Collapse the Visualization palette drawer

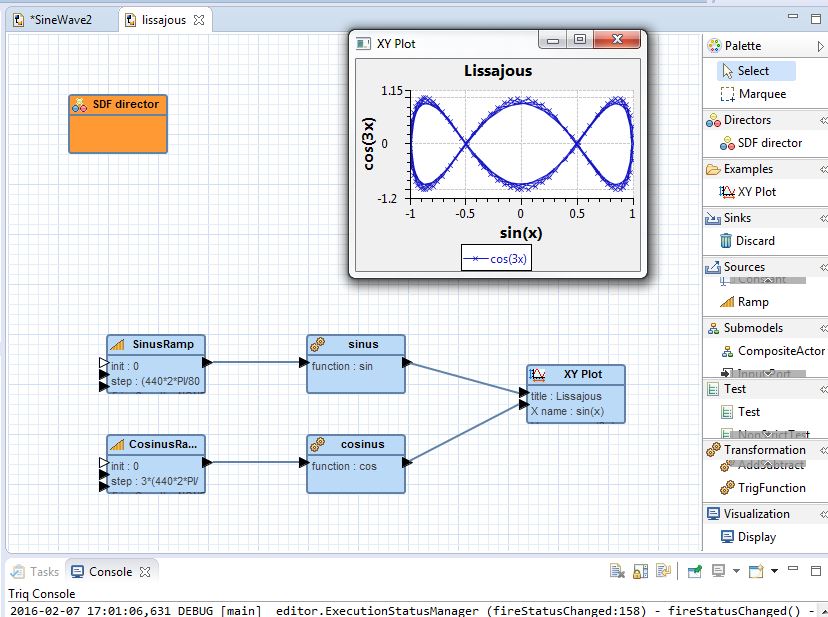point(824,514)
